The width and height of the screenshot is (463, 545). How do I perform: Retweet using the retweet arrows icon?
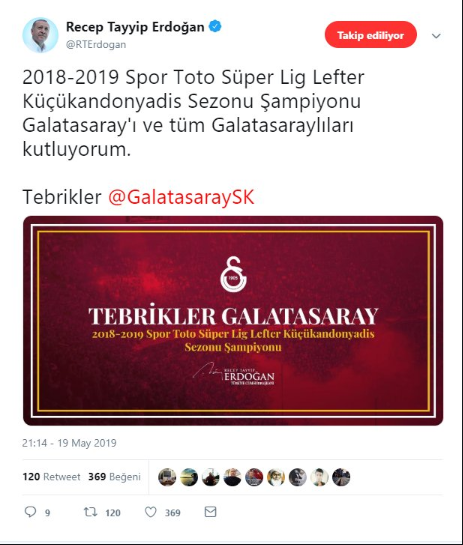tap(90, 512)
